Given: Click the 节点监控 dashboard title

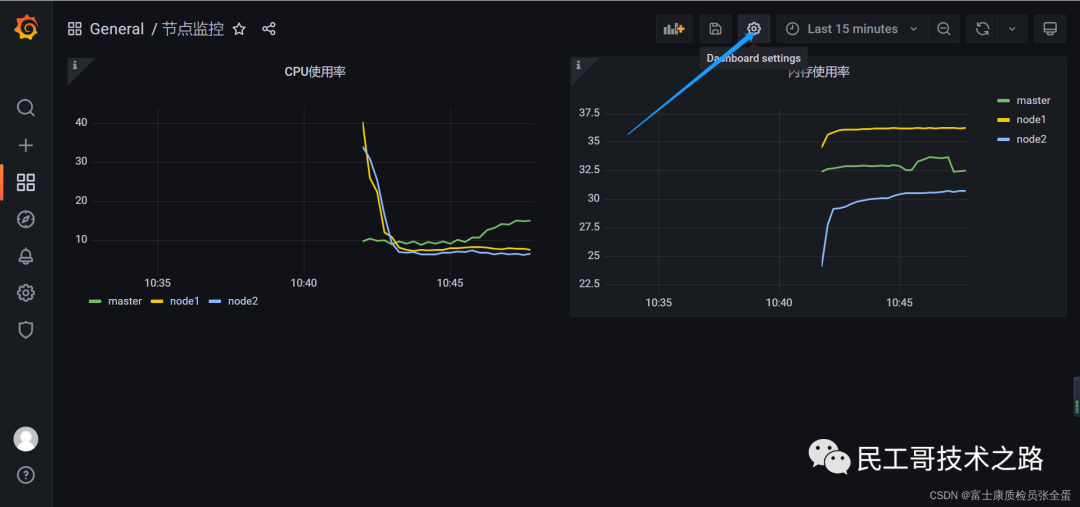Looking at the screenshot, I should [x=193, y=29].
